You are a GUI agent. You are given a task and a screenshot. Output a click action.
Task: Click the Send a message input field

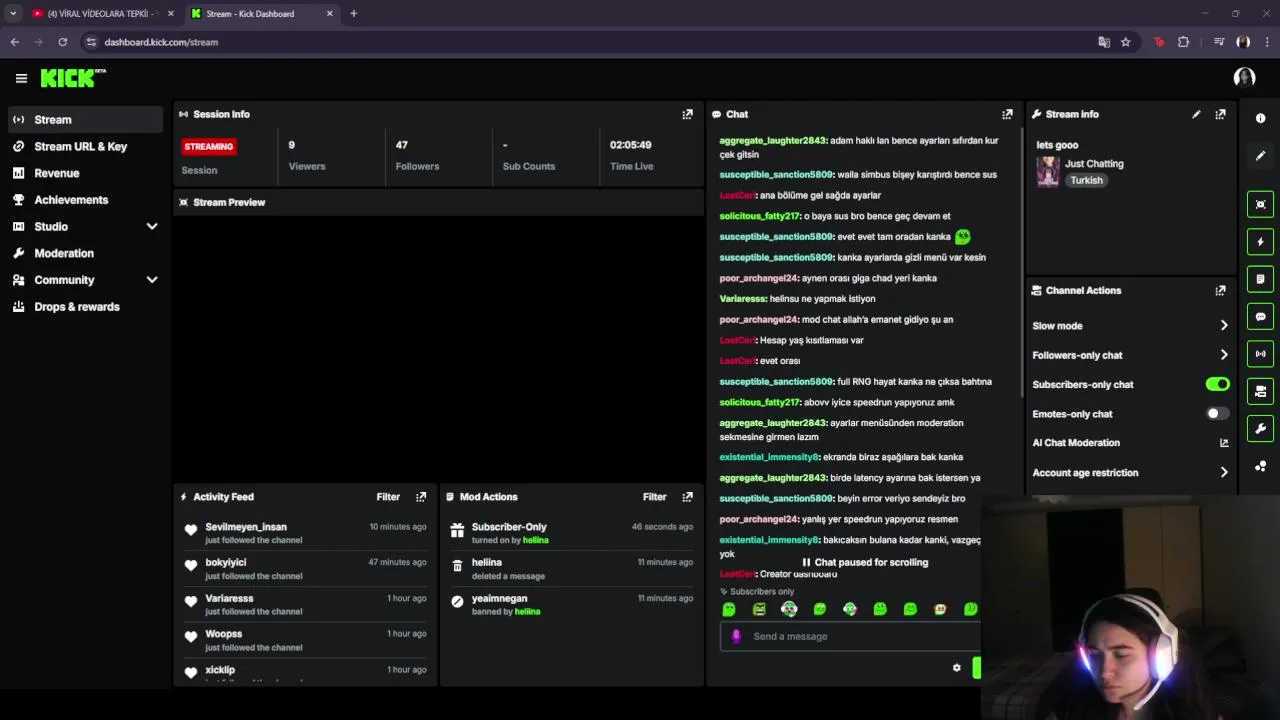[850, 636]
